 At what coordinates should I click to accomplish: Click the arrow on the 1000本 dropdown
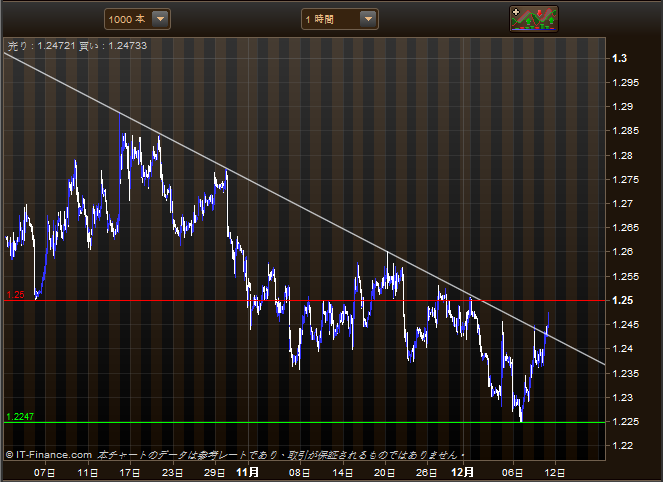pos(160,19)
